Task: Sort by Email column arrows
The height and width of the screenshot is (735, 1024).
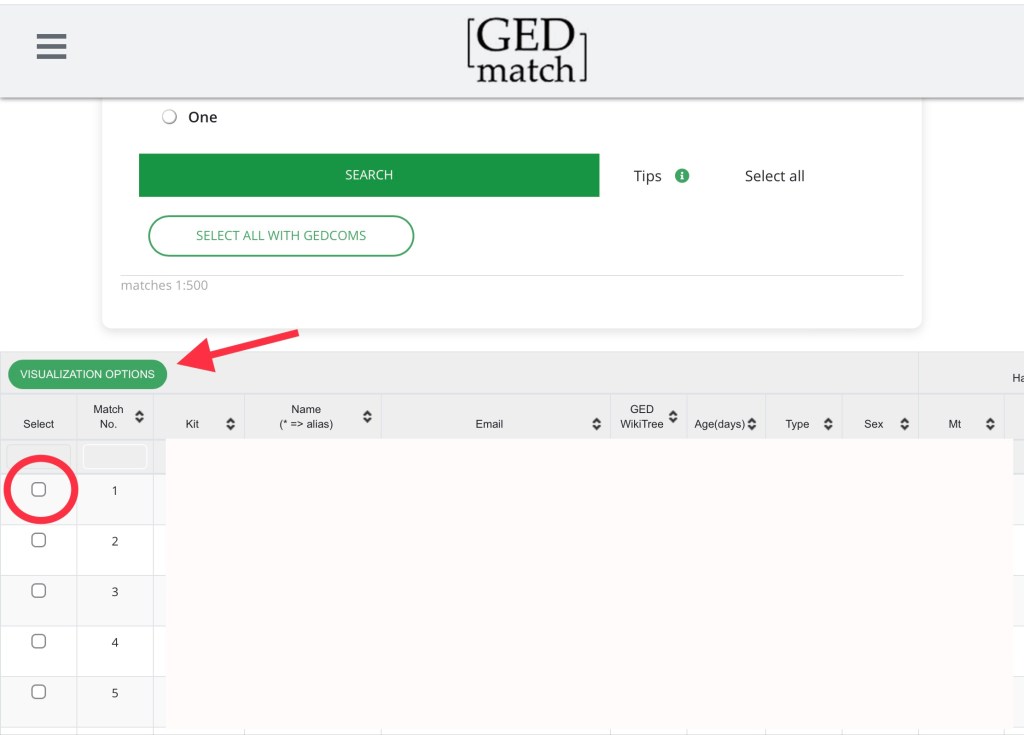Action: [x=596, y=424]
